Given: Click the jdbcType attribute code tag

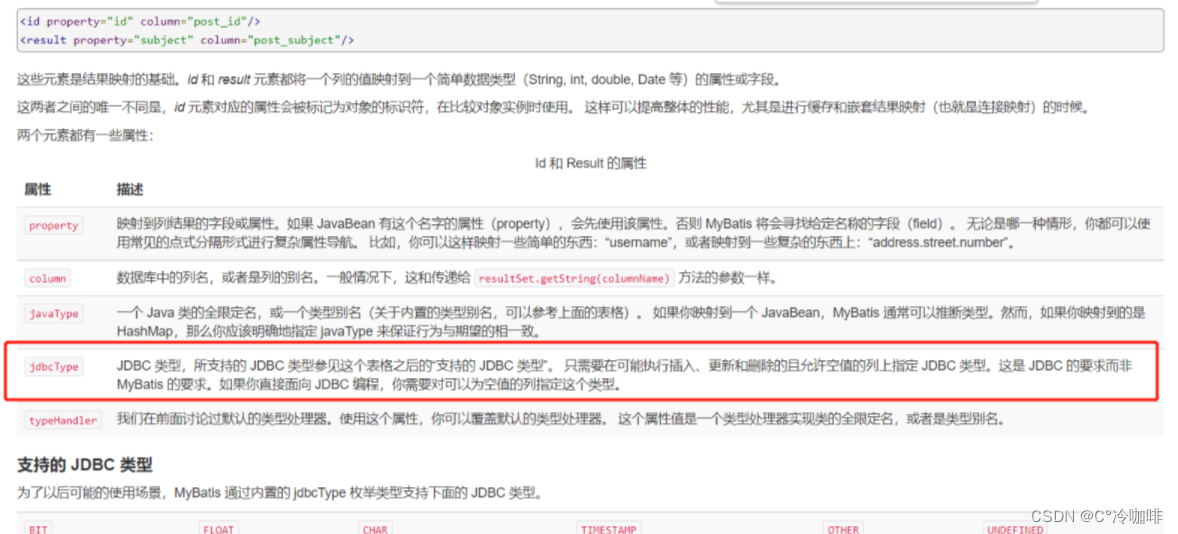Looking at the screenshot, I should click(53, 367).
